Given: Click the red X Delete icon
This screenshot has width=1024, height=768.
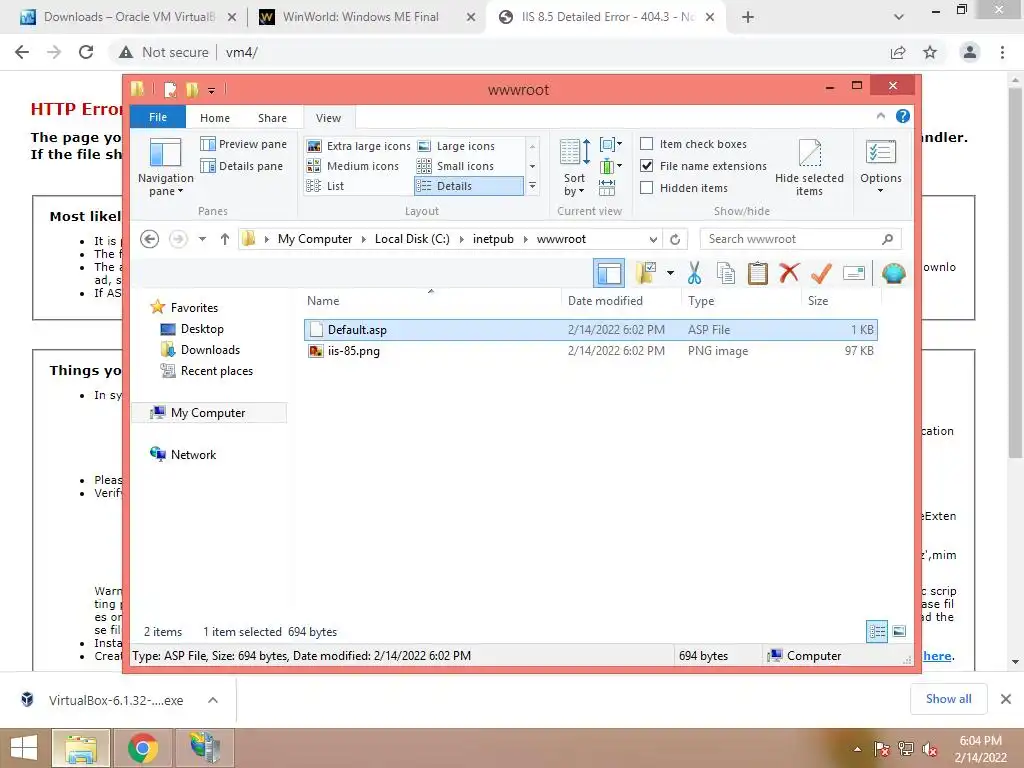Looking at the screenshot, I should 789,272.
